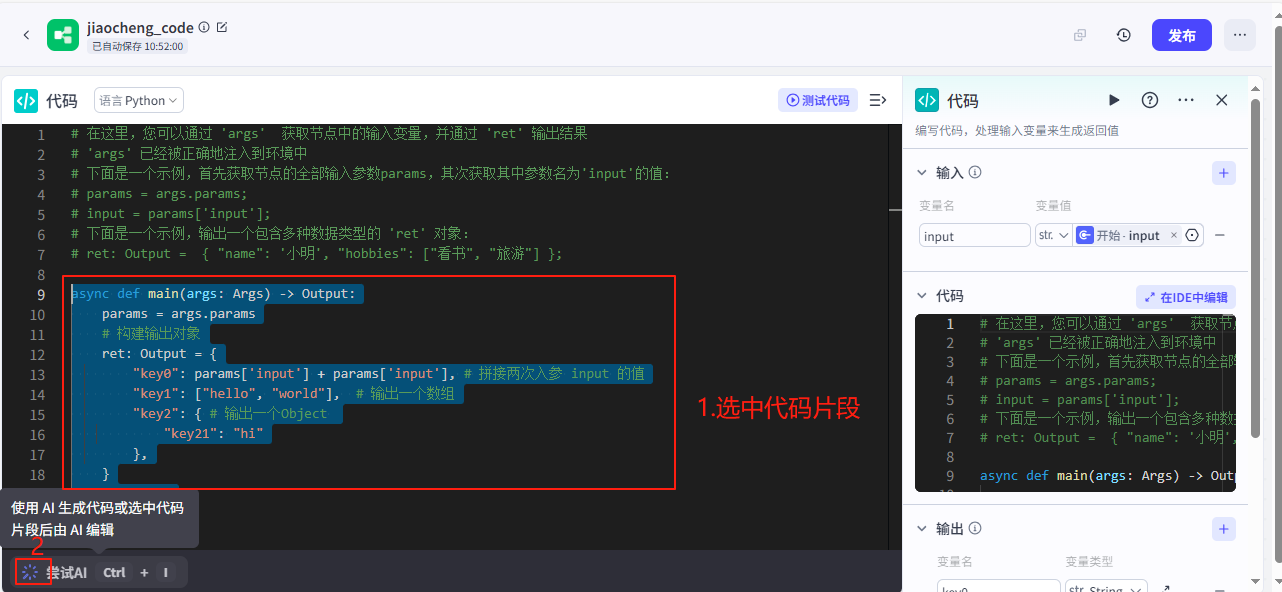Open the 语言 Python language dropdown

pyautogui.click(x=139, y=100)
